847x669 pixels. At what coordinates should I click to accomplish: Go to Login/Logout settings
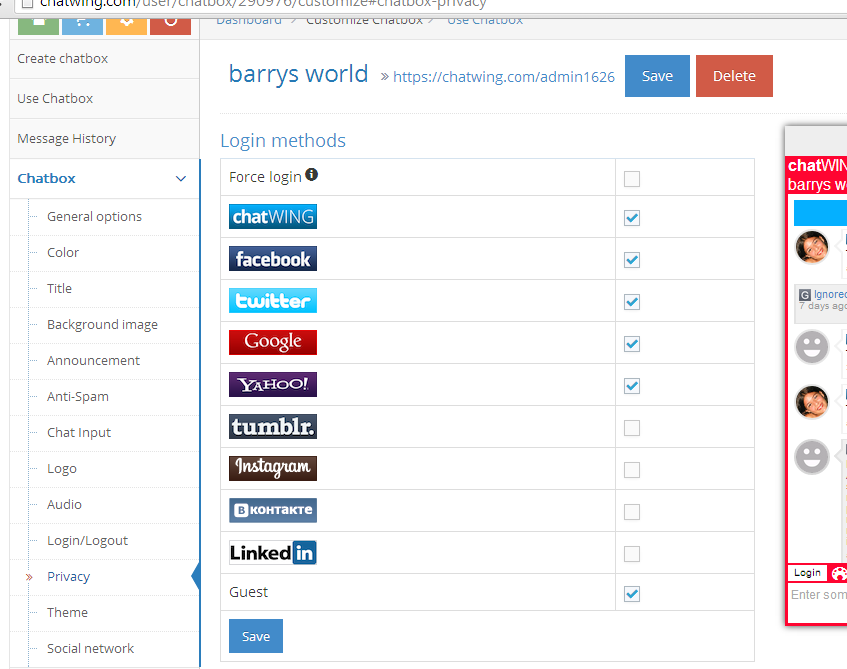87,541
